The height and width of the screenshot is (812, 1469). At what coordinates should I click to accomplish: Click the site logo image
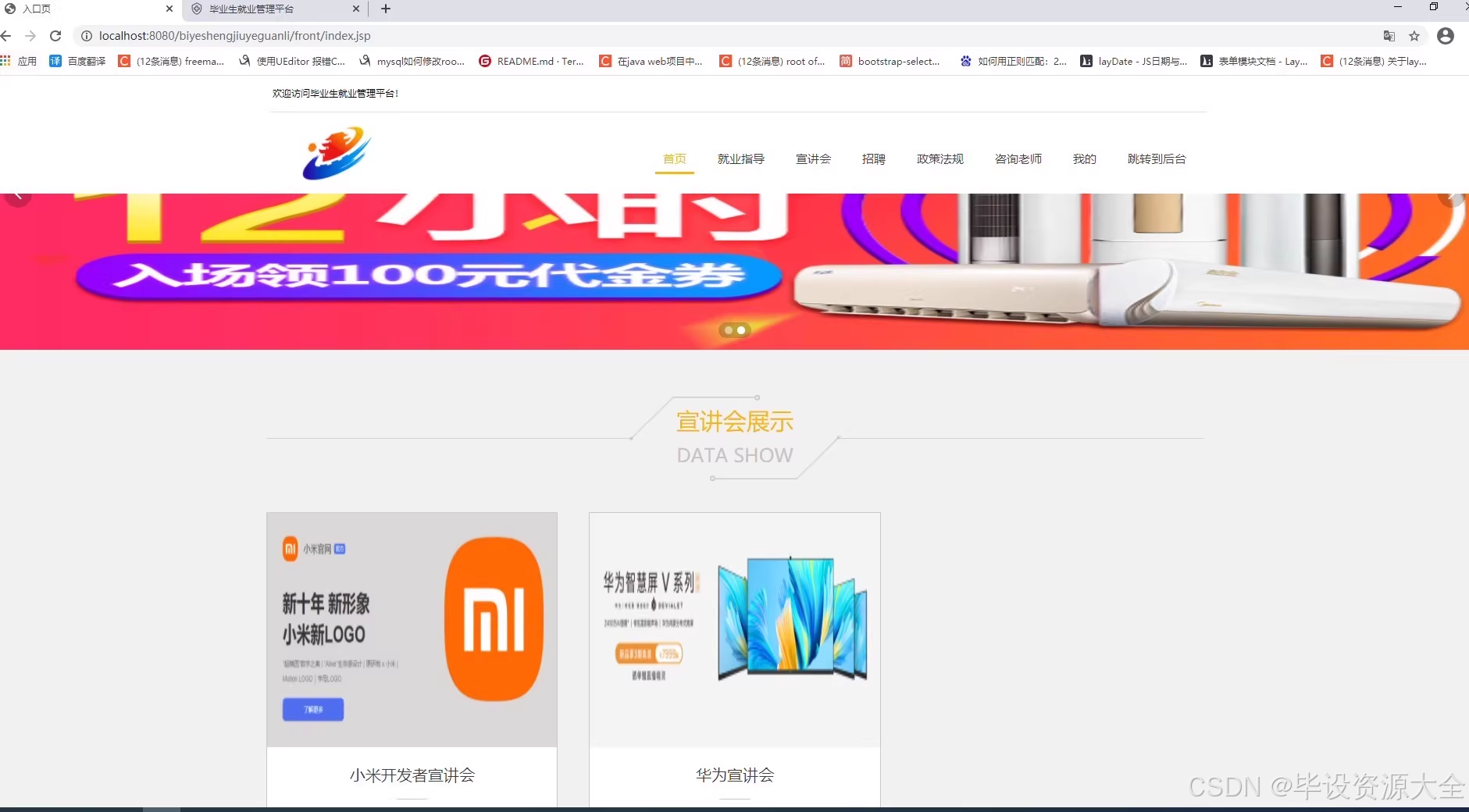pos(337,153)
